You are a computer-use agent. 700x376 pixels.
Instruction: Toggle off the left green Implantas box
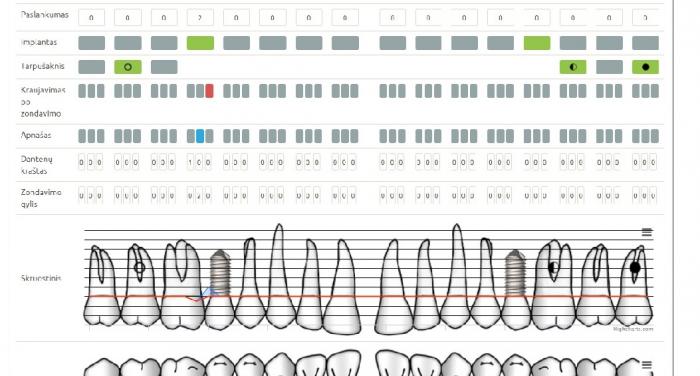click(x=200, y=43)
